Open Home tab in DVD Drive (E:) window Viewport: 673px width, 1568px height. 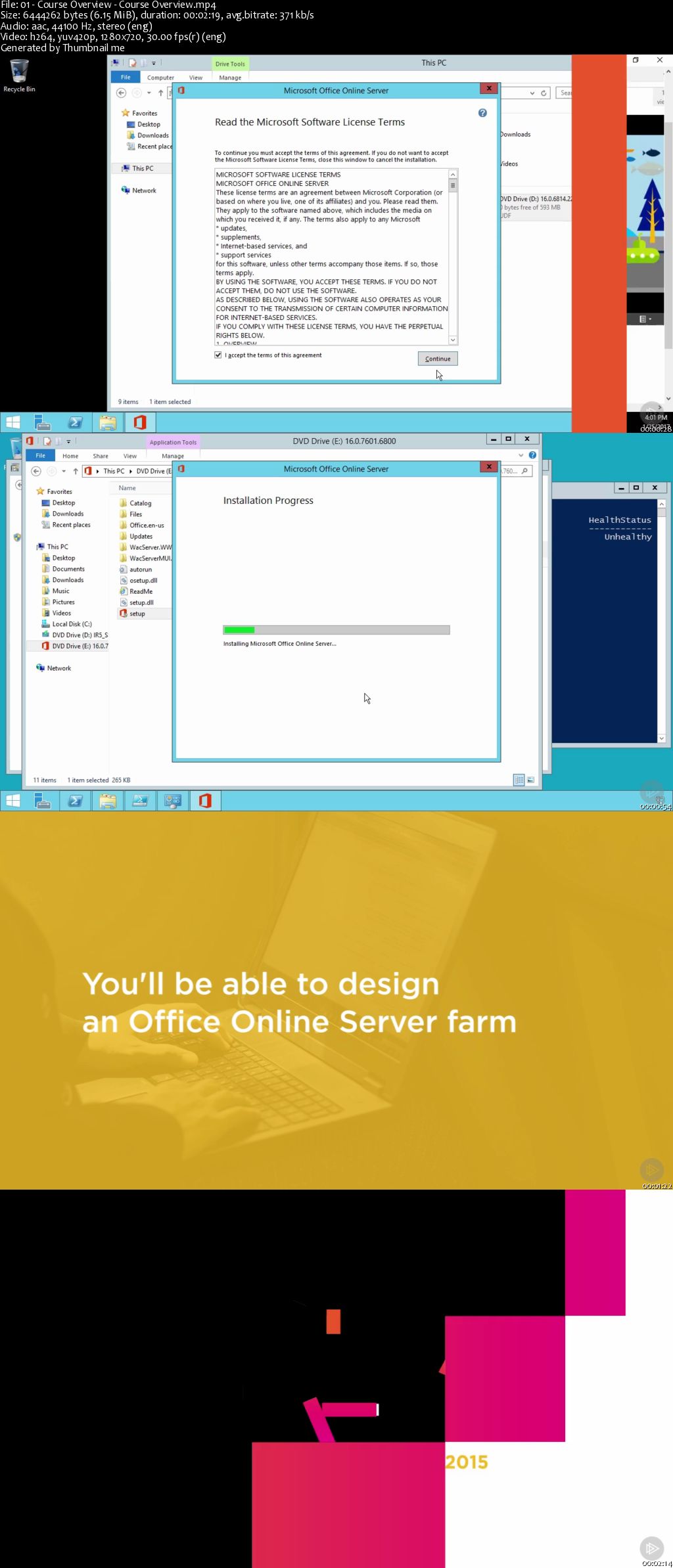click(70, 456)
